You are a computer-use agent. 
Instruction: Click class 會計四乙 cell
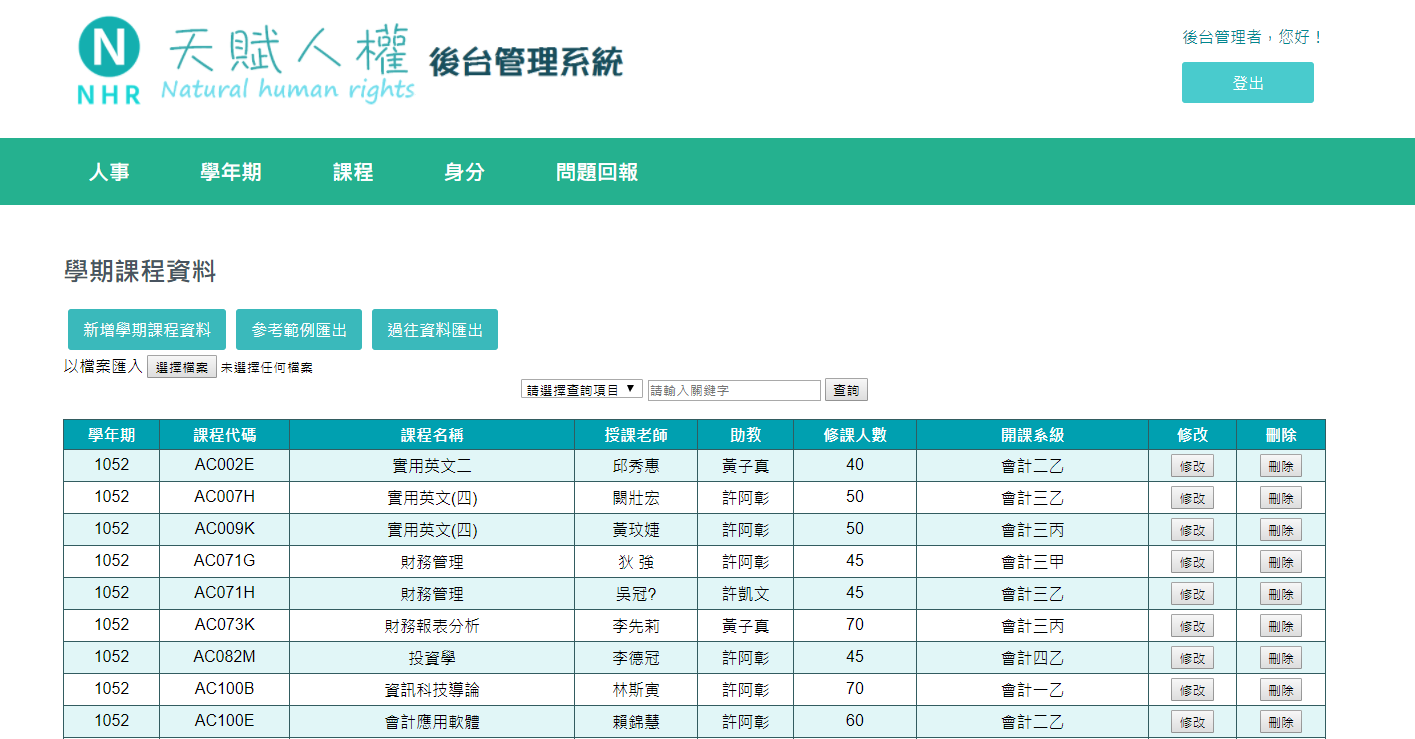pos(1033,657)
